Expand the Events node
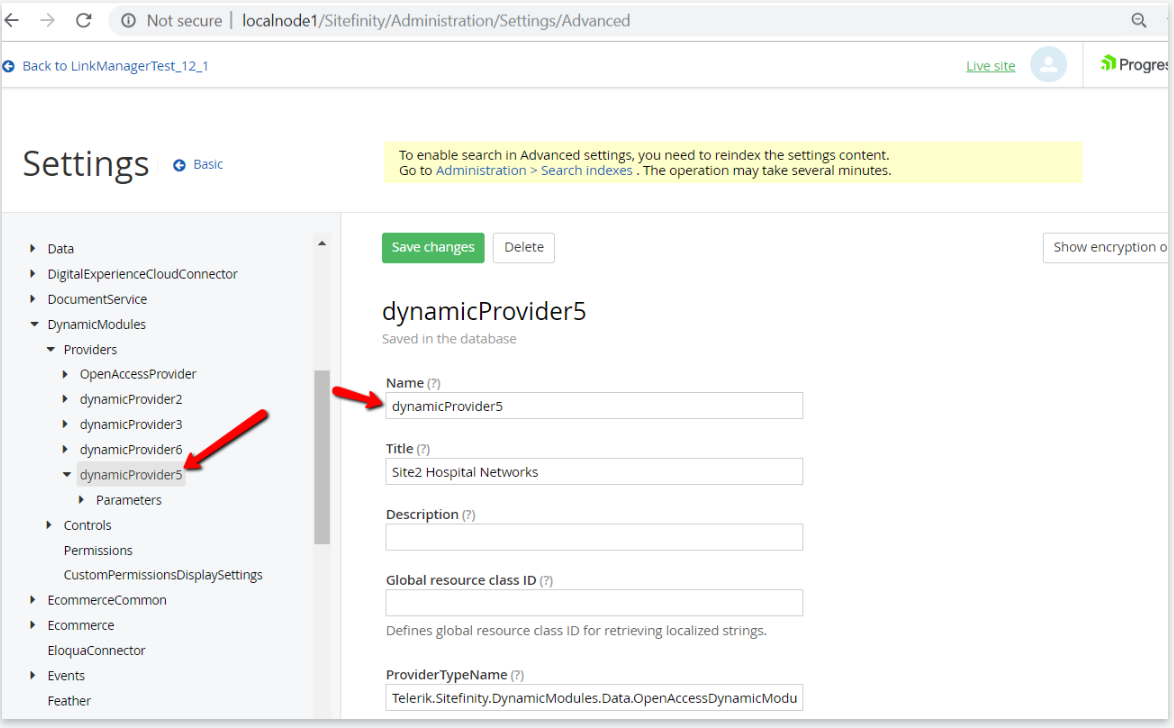Viewport: 1174px width, 728px height. pyautogui.click(x=32, y=676)
